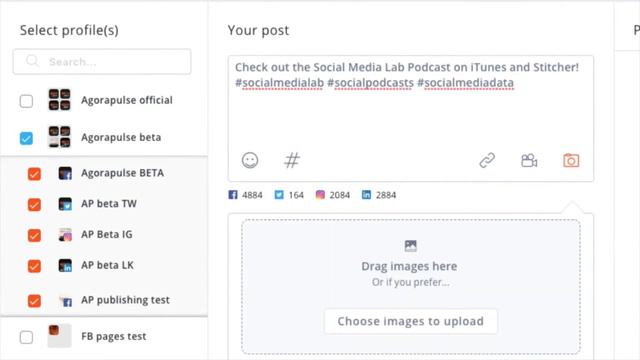Click the Agorapulse beta group avatar
Viewport: 640px width, 360px height.
(x=60, y=137)
